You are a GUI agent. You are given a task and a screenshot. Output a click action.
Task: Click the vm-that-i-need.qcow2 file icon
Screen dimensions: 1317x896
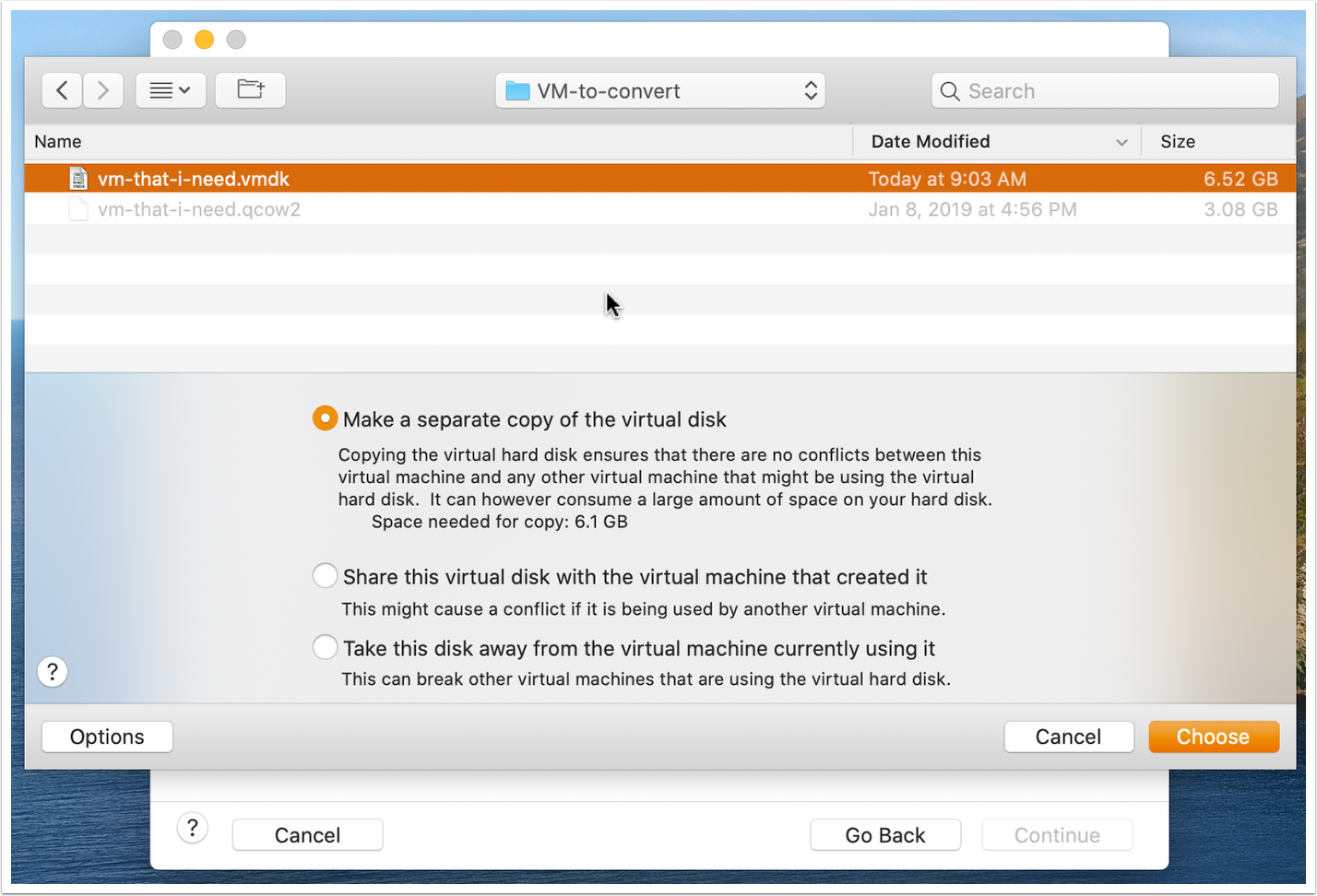coord(79,209)
